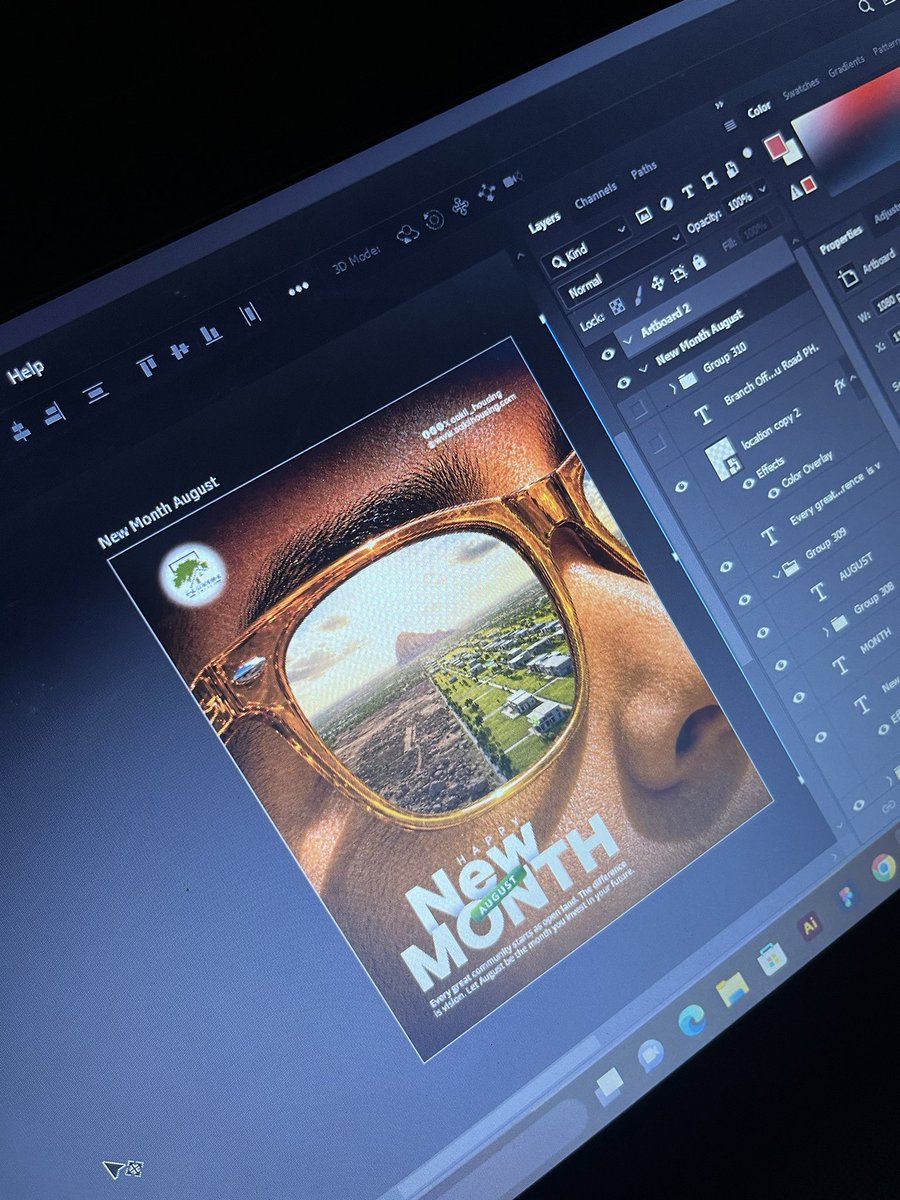Click the background color swatch

click(793, 151)
